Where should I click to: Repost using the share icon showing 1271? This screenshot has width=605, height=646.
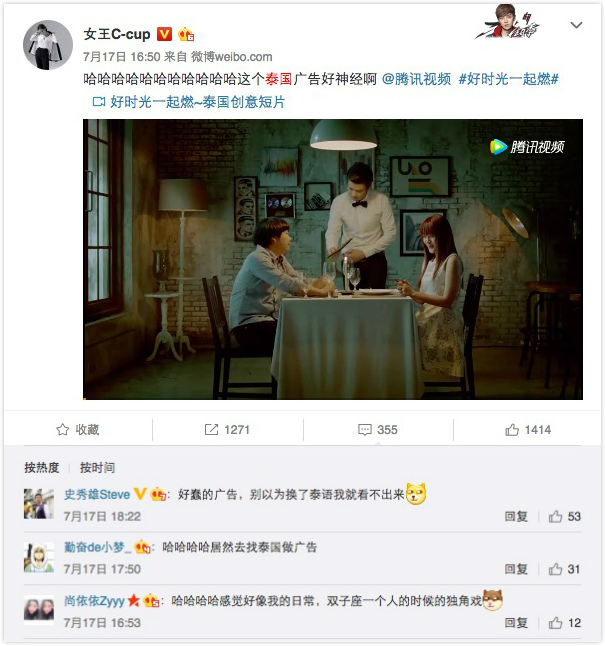point(227,430)
